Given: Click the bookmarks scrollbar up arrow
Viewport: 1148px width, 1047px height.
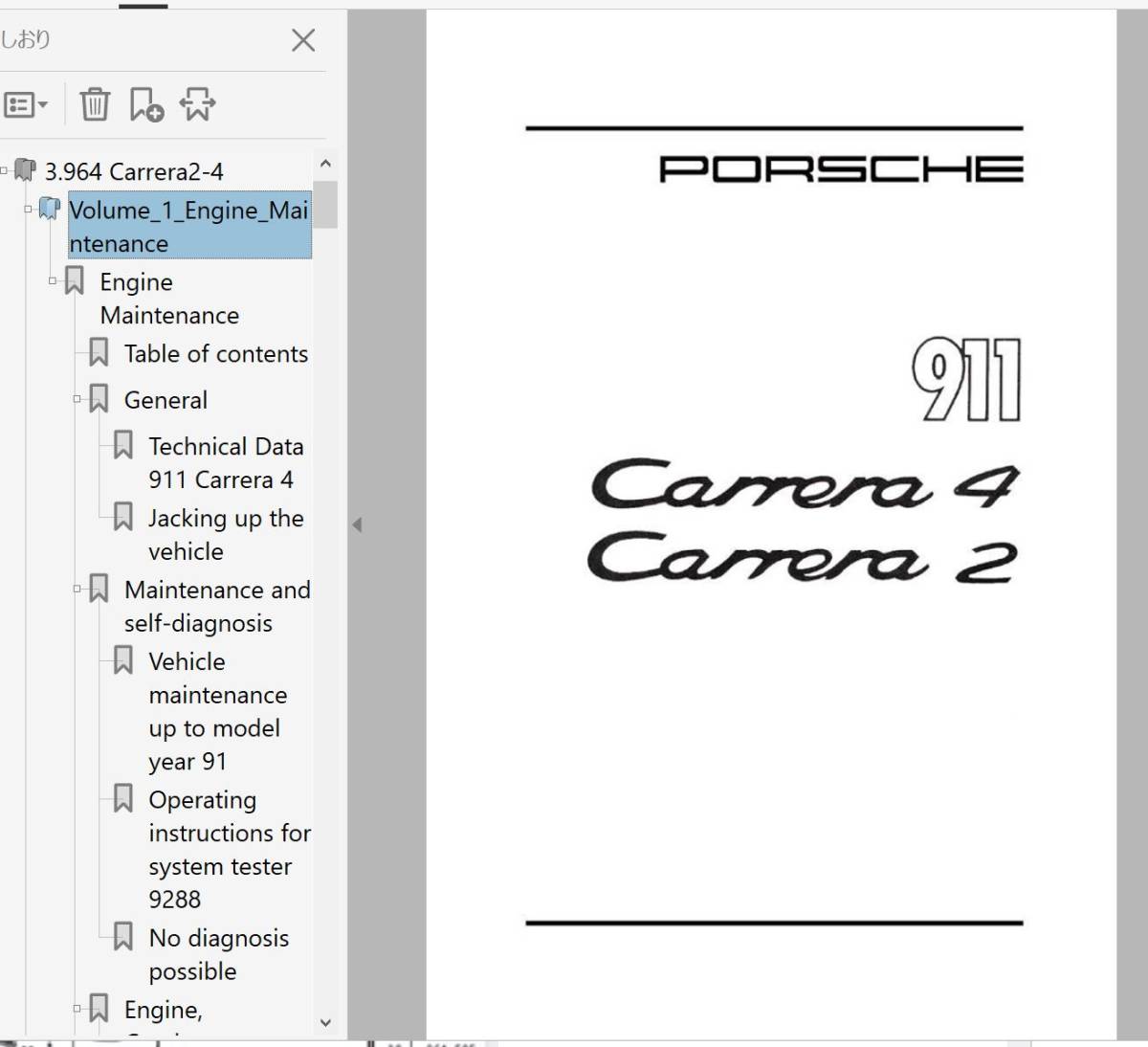Looking at the screenshot, I should (x=325, y=164).
